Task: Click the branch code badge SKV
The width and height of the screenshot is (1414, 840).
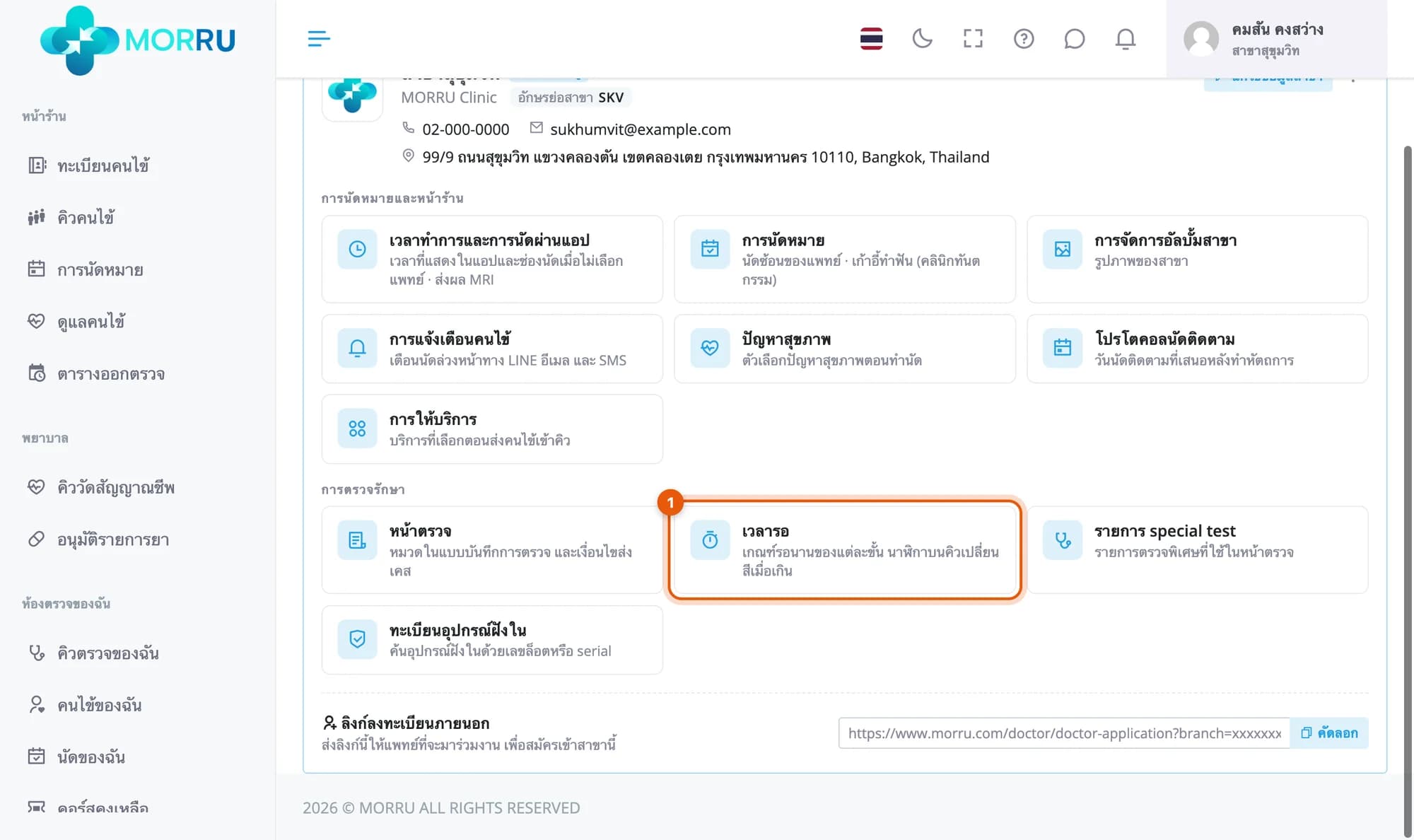Action: click(571, 98)
